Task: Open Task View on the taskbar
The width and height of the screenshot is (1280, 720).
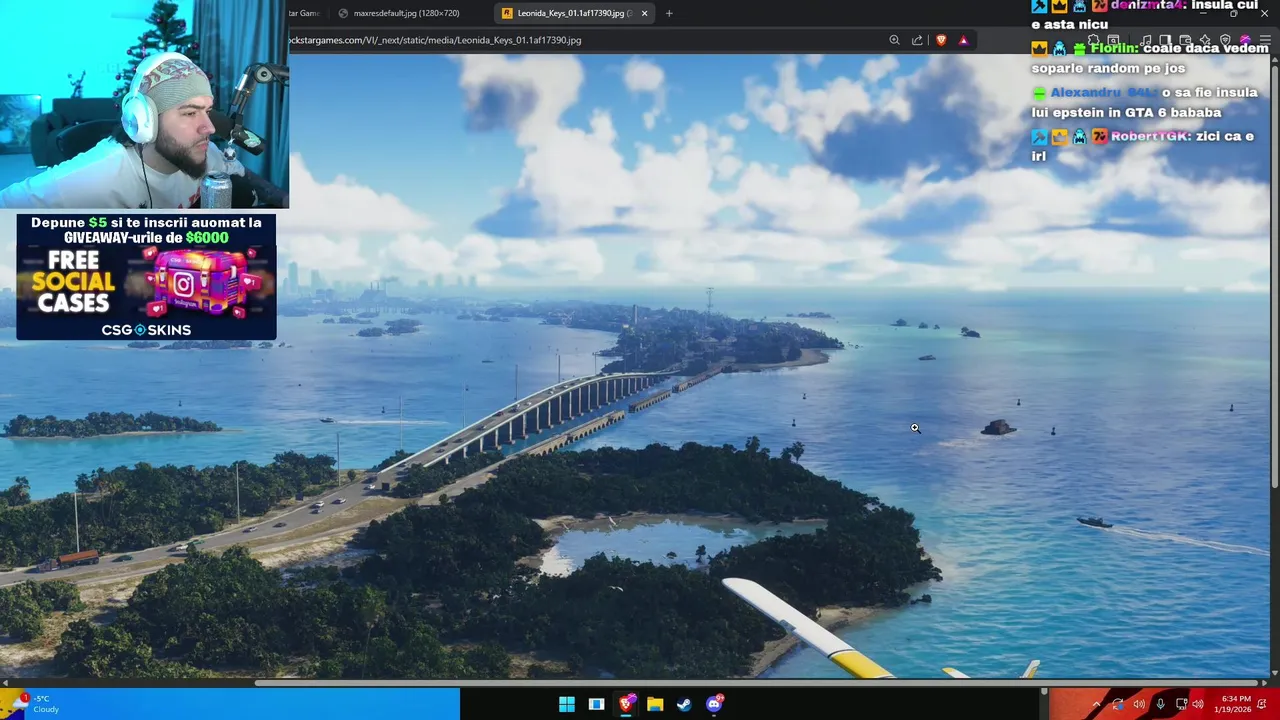Action: point(596,704)
